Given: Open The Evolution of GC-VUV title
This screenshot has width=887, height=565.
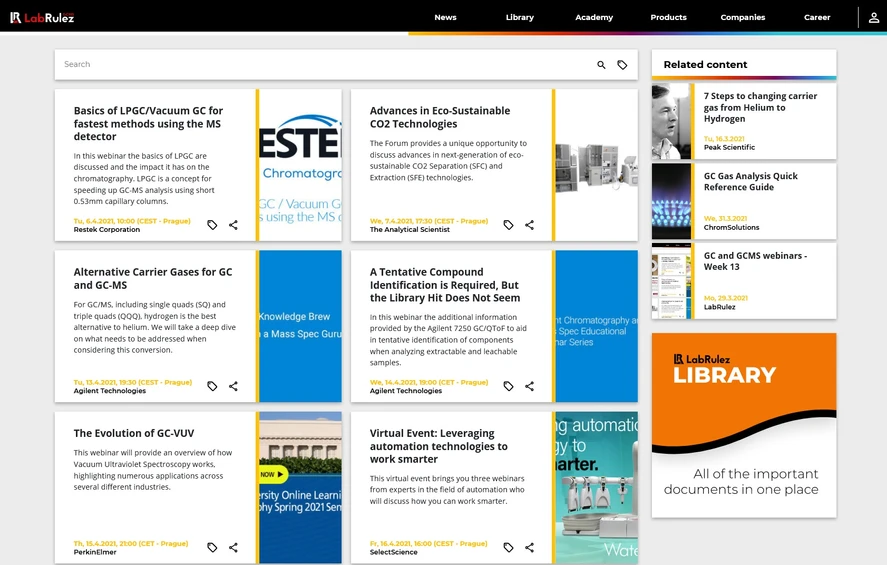Looking at the screenshot, I should pyautogui.click(x=134, y=433).
